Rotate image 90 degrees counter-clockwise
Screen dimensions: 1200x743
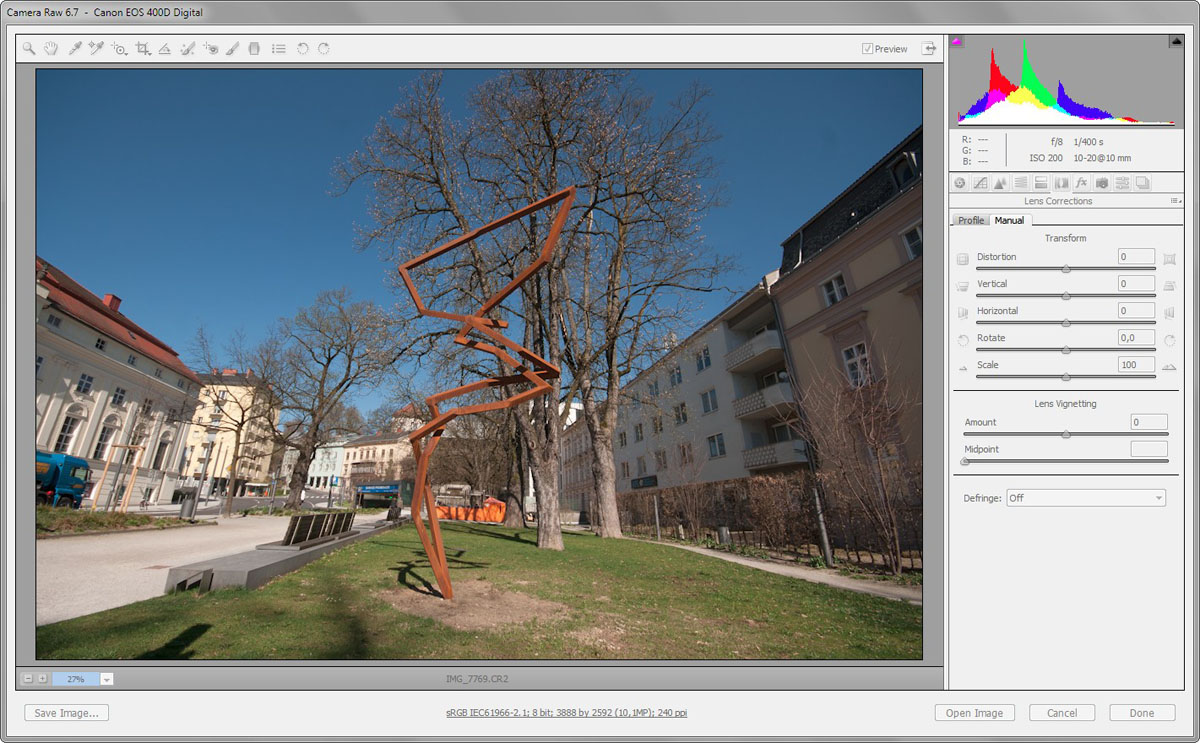pos(302,48)
